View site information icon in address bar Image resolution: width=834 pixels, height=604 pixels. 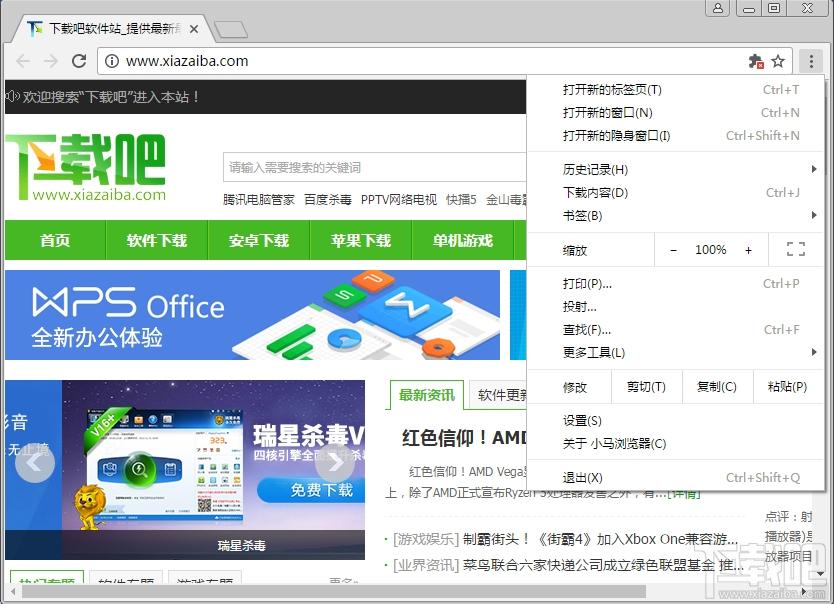(x=112, y=61)
